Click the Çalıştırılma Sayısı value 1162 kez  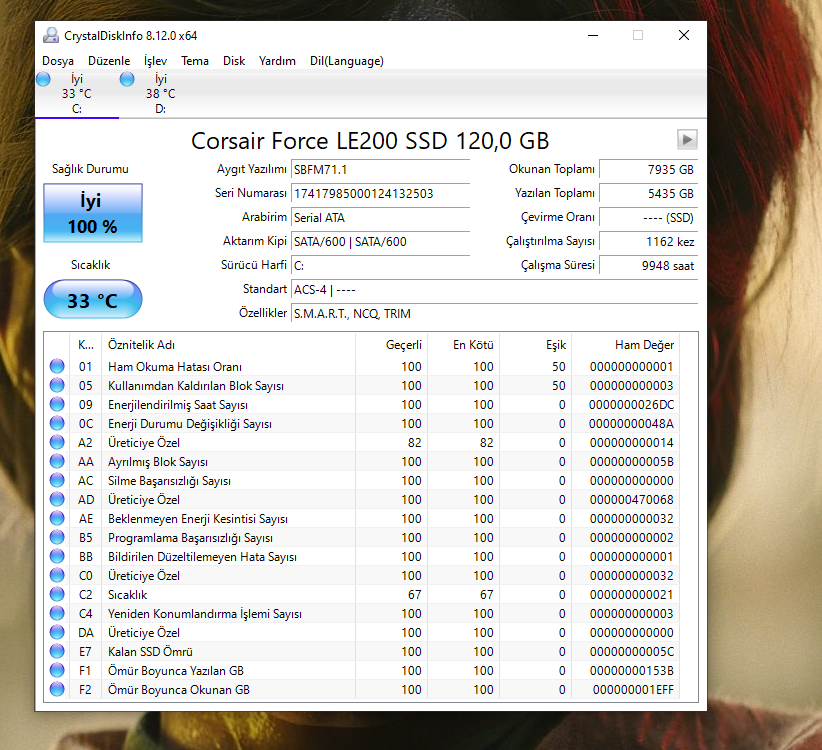pyautogui.click(x=648, y=242)
